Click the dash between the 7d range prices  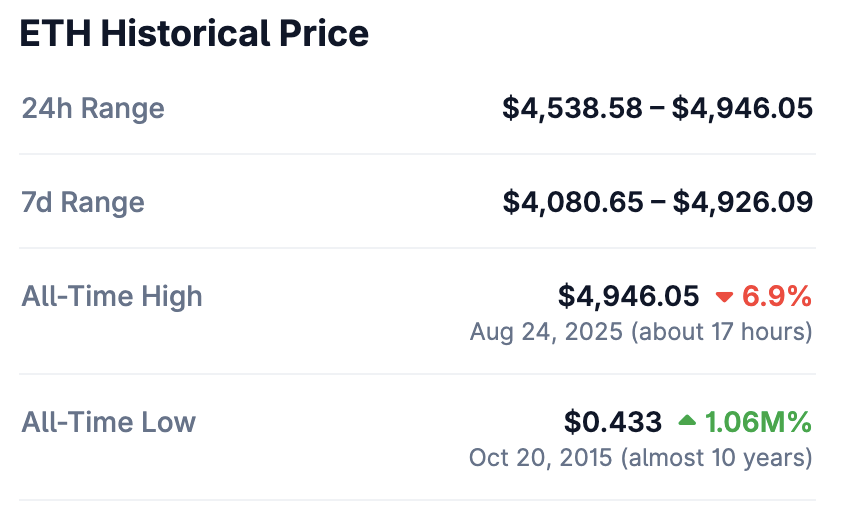pos(657,203)
